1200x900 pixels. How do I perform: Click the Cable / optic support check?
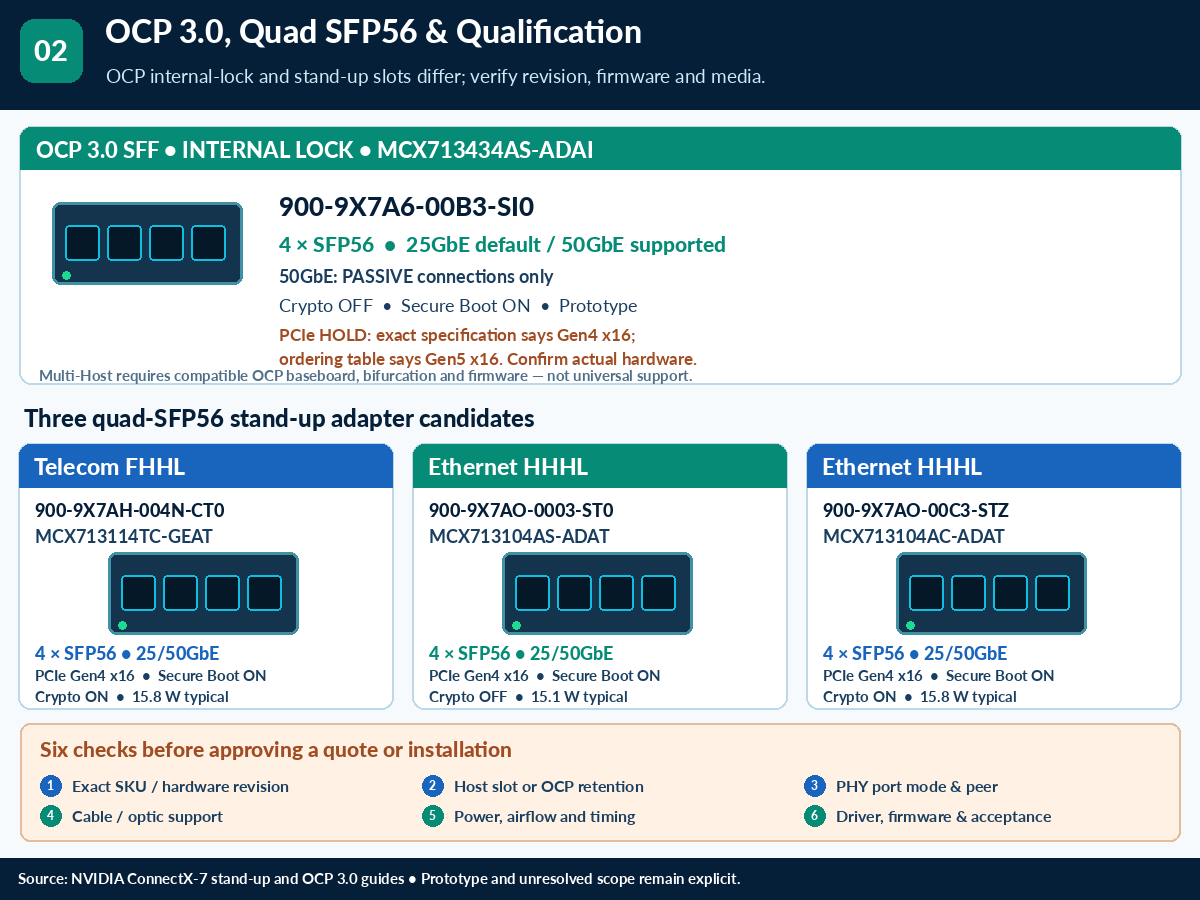click(x=147, y=817)
